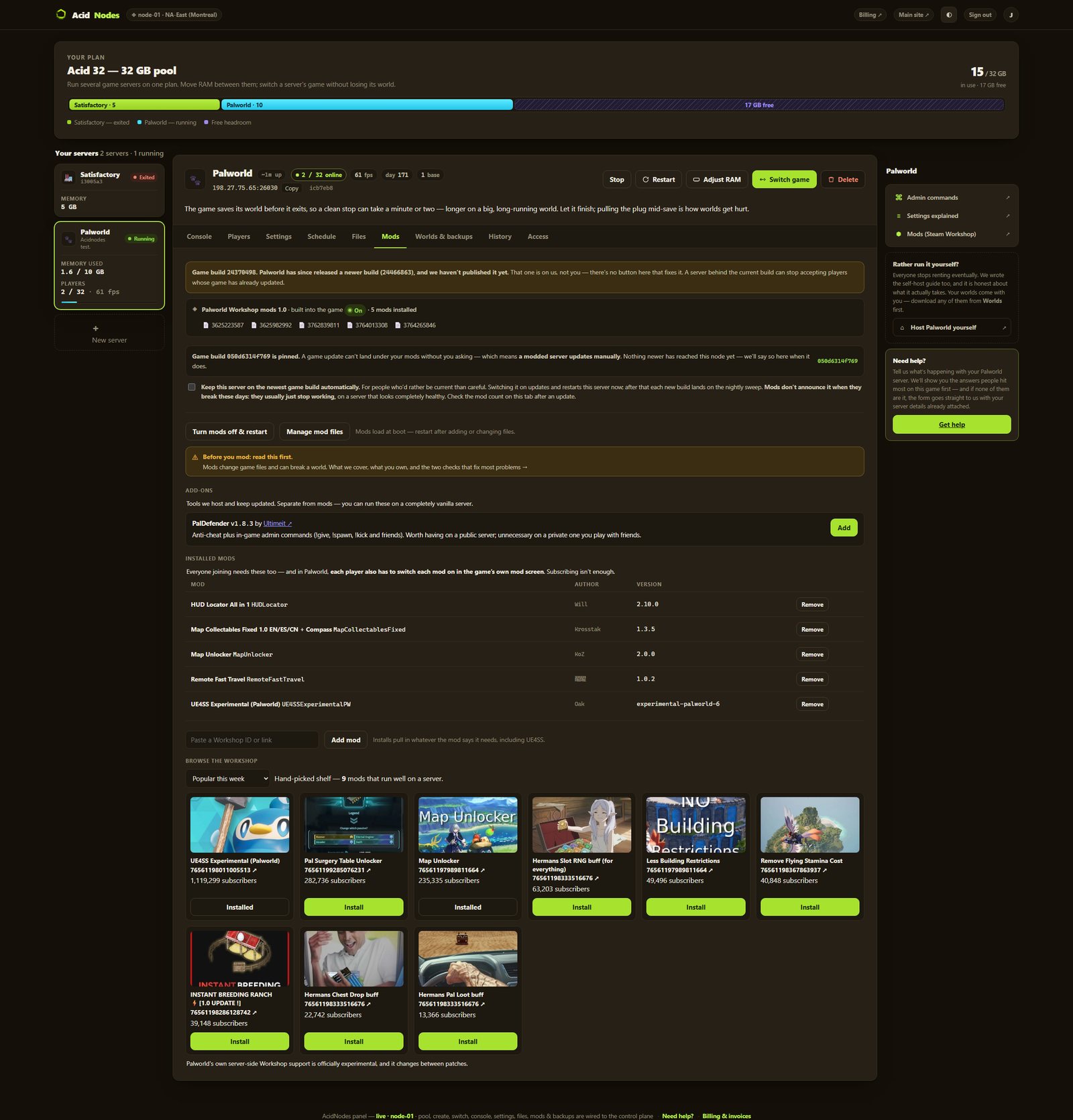This screenshot has height=1120, width=1073.
Task: Open the Billing link in the top bar
Action: click(x=870, y=15)
